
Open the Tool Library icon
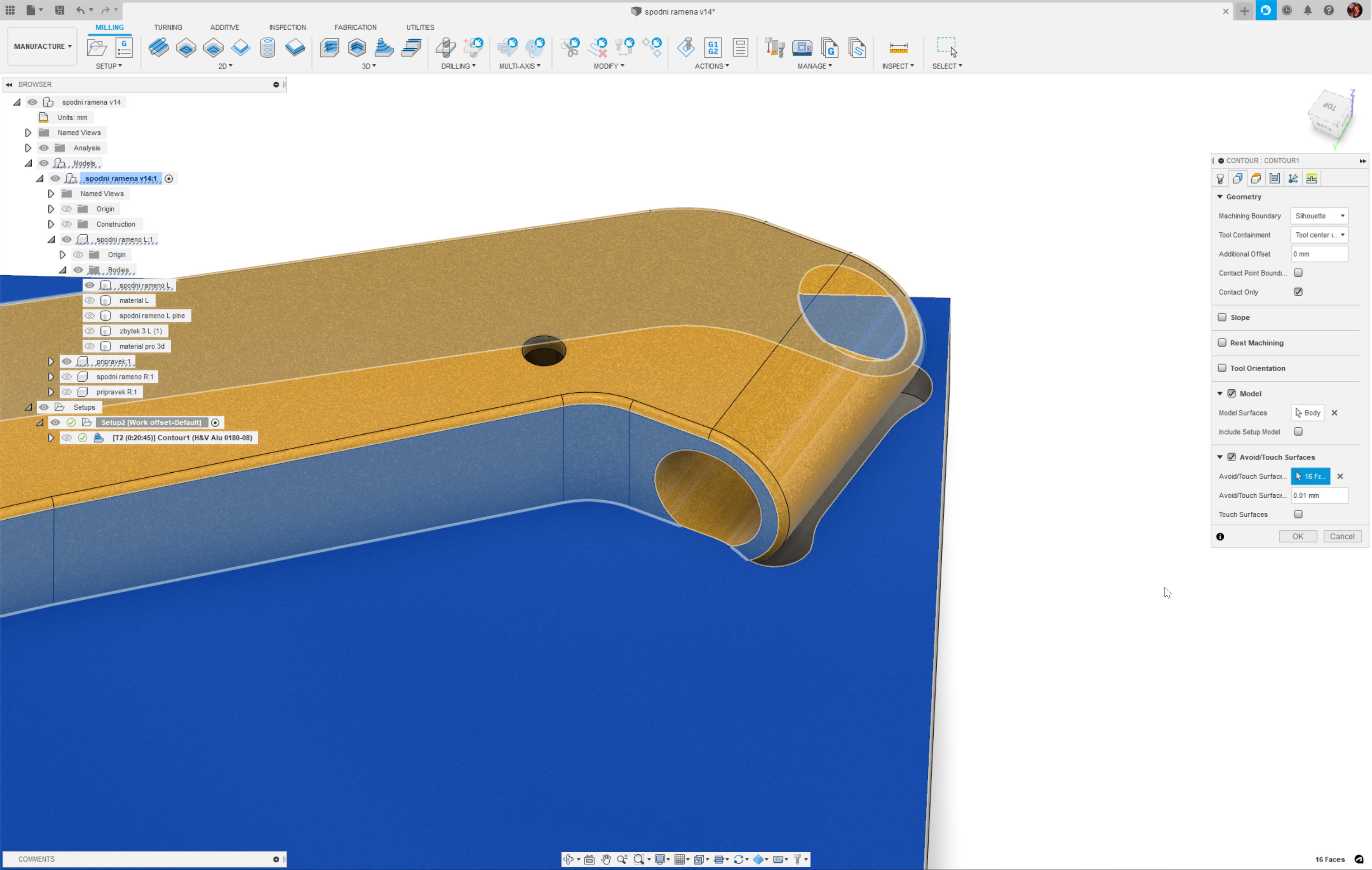coord(775,48)
